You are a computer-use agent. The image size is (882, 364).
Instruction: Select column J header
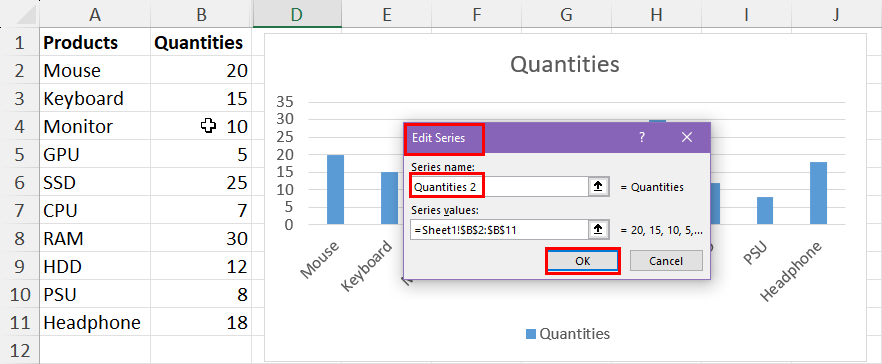pyautogui.click(x=836, y=15)
